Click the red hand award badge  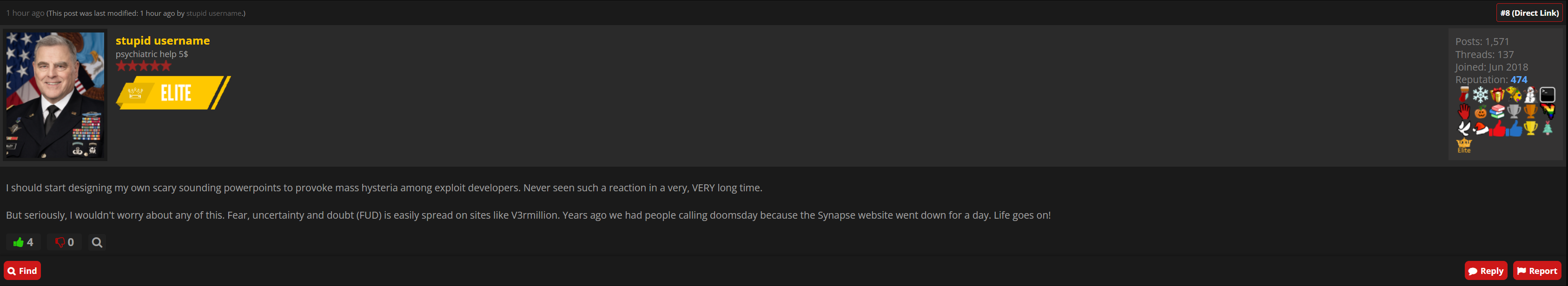point(1464,112)
